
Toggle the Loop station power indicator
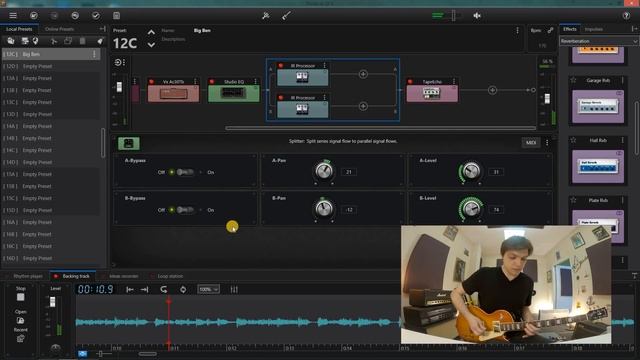(x=151, y=276)
